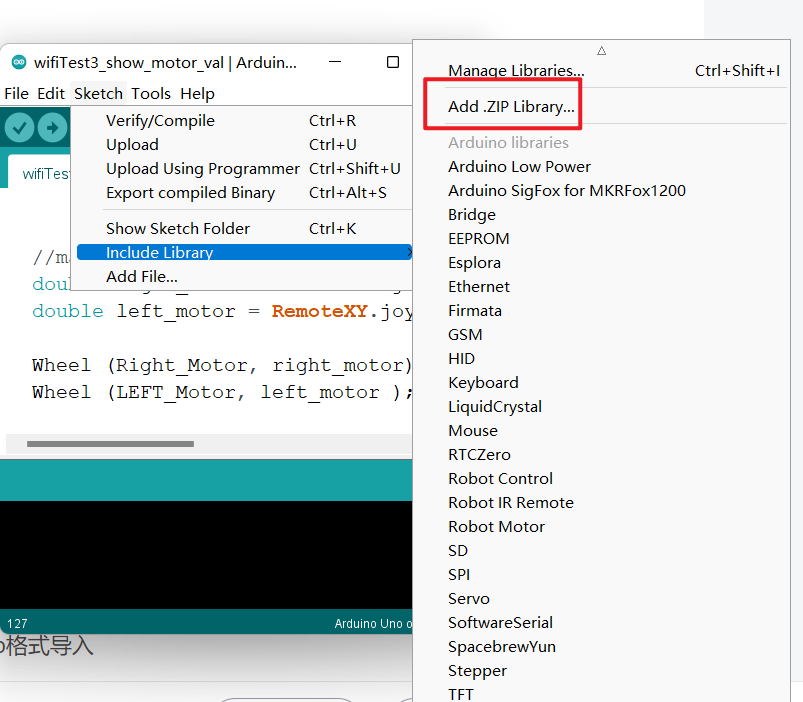This screenshot has height=702, width=803.
Task: Include the Bridge library
Action: [x=602, y=215]
